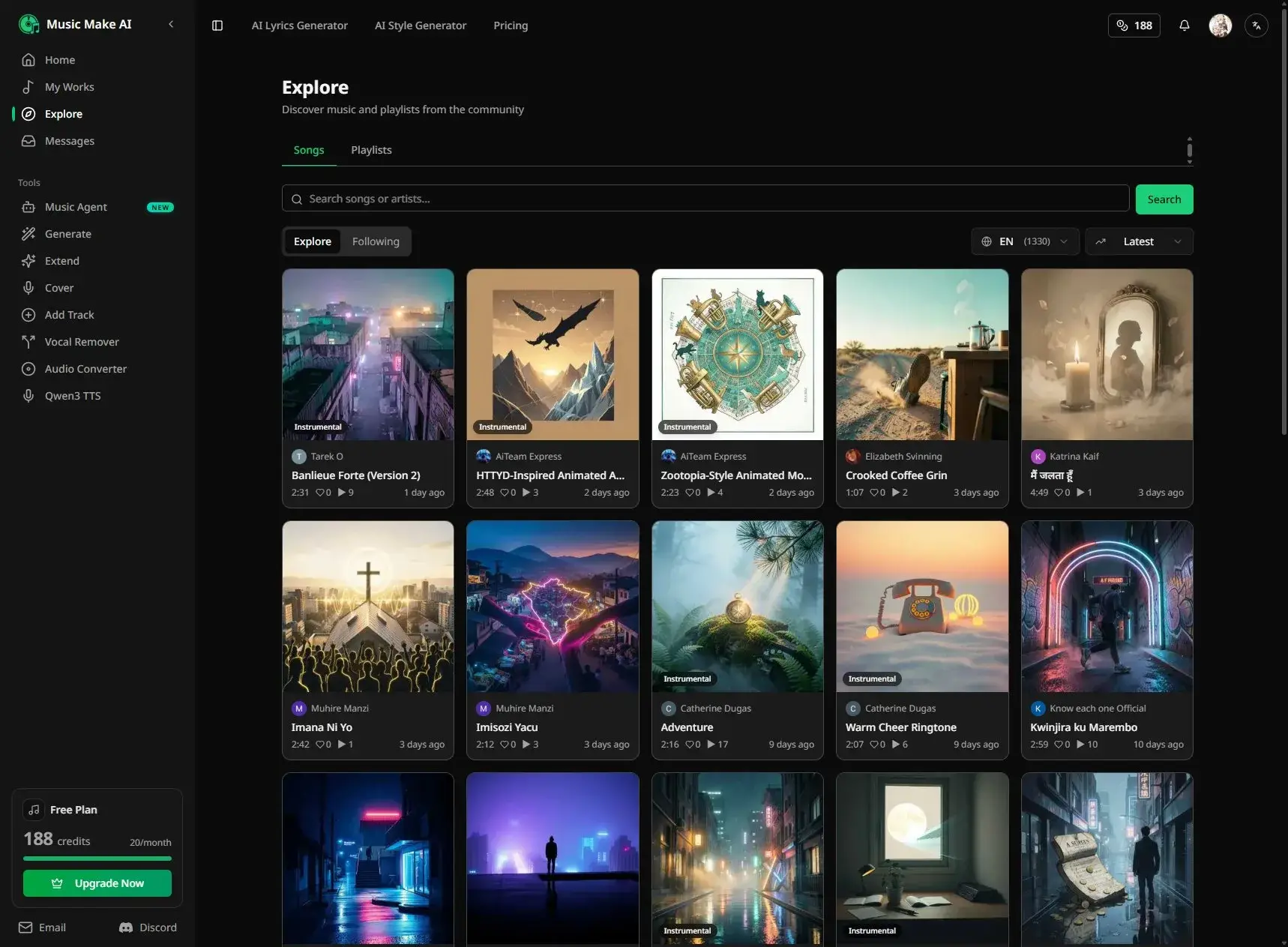The width and height of the screenshot is (1288, 947).
Task: Open the Generate tool
Action: coord(97,234)
